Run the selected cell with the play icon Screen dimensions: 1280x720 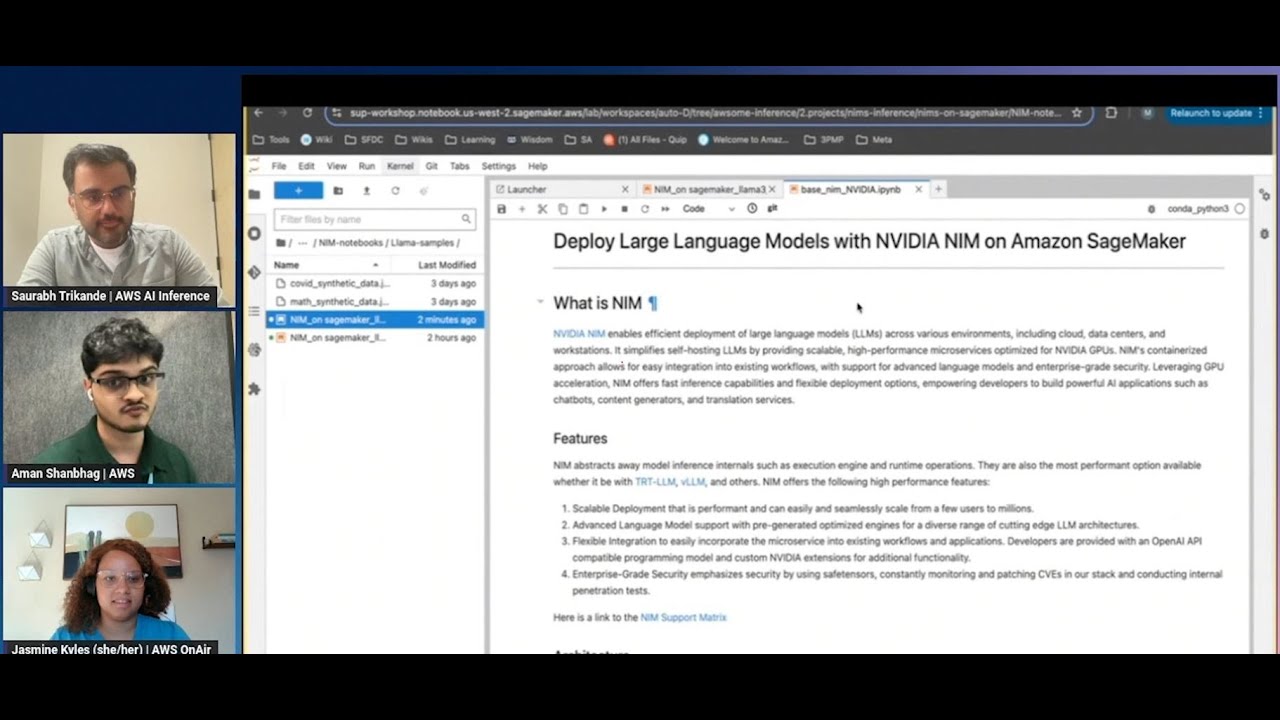click(x=604, y=209)
